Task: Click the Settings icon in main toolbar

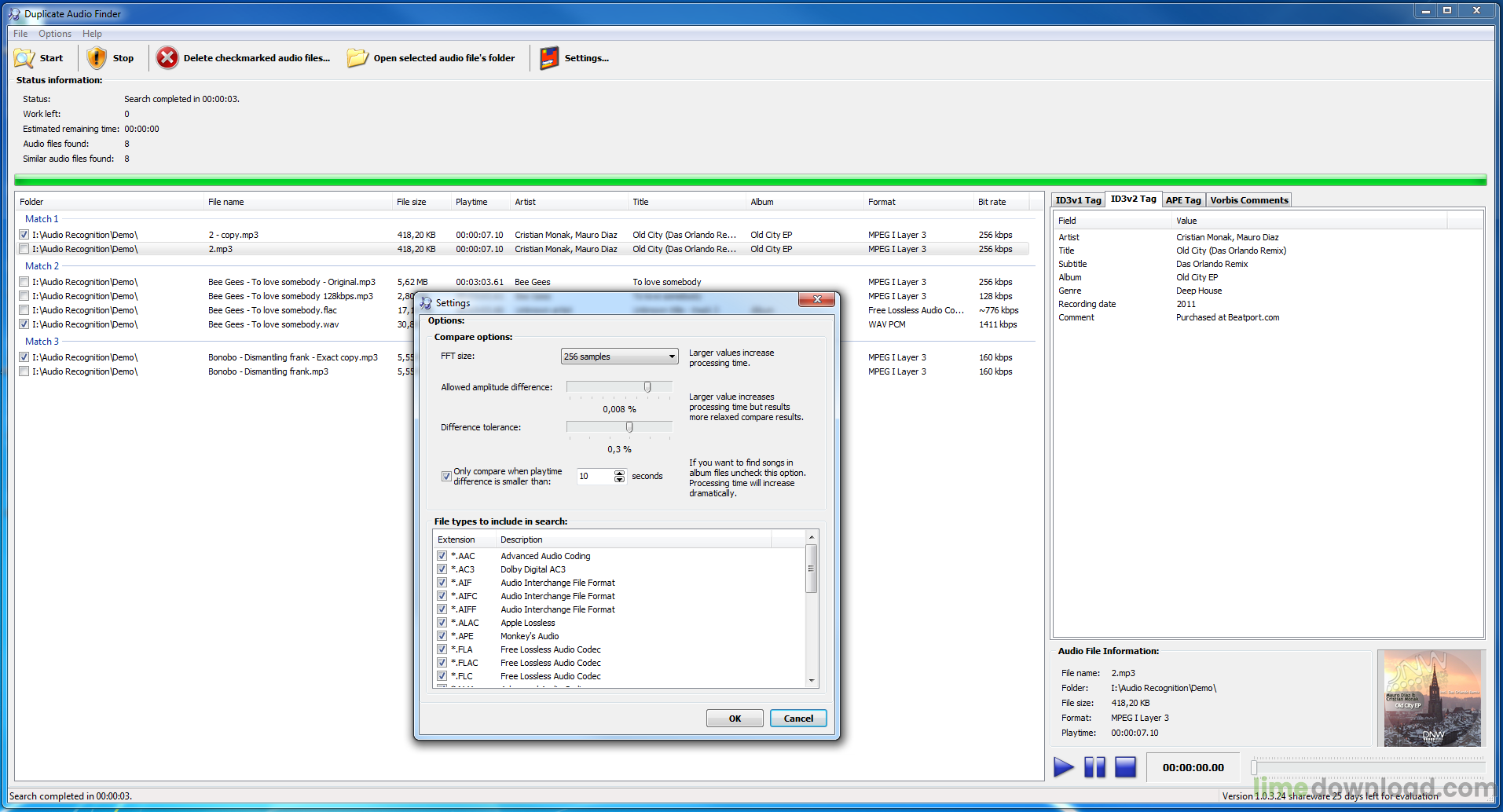Action: [x=549, y=58]
